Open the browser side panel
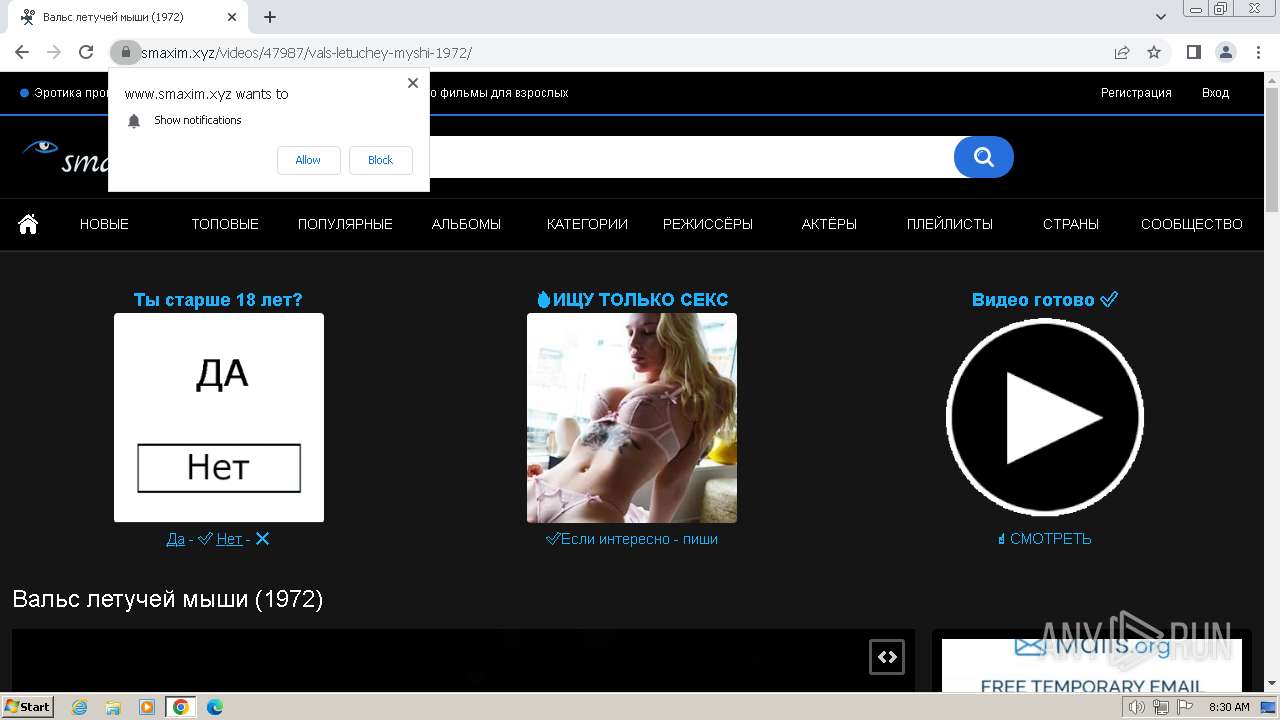This screenshot has height=720, width=1280. [1193, 53]
